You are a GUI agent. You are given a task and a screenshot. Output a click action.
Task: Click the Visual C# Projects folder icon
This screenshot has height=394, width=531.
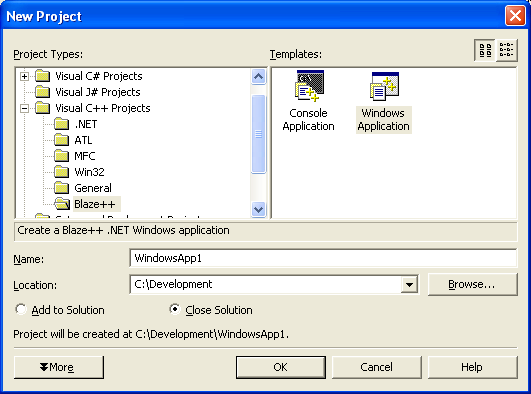pos(43,76)
